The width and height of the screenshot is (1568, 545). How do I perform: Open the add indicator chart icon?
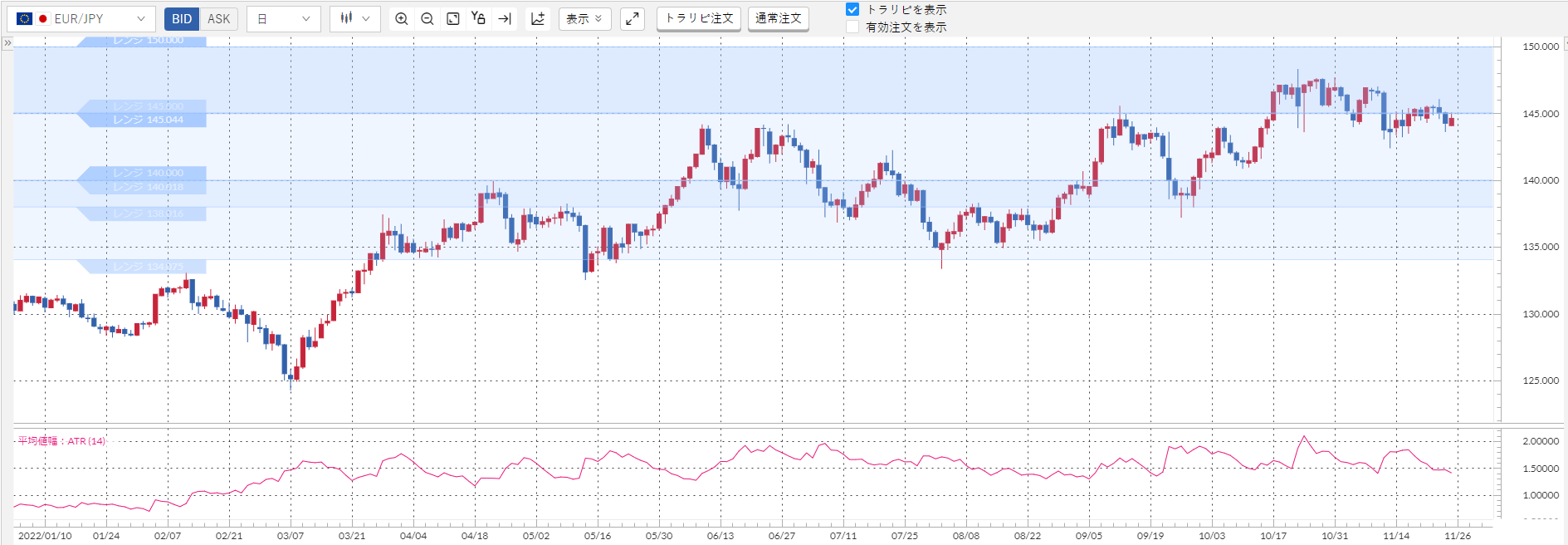538,18
